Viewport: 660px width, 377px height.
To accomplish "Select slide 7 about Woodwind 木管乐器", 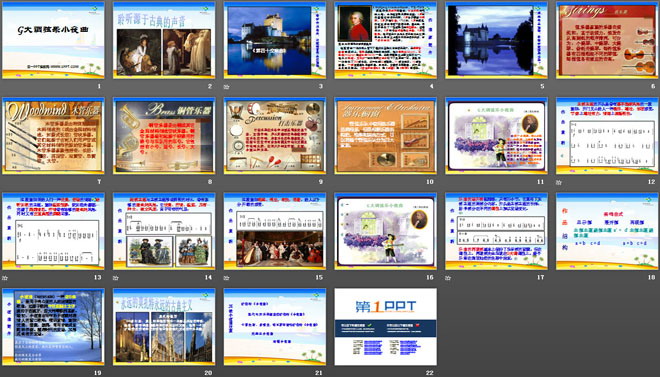I will (x=53, y=136).
